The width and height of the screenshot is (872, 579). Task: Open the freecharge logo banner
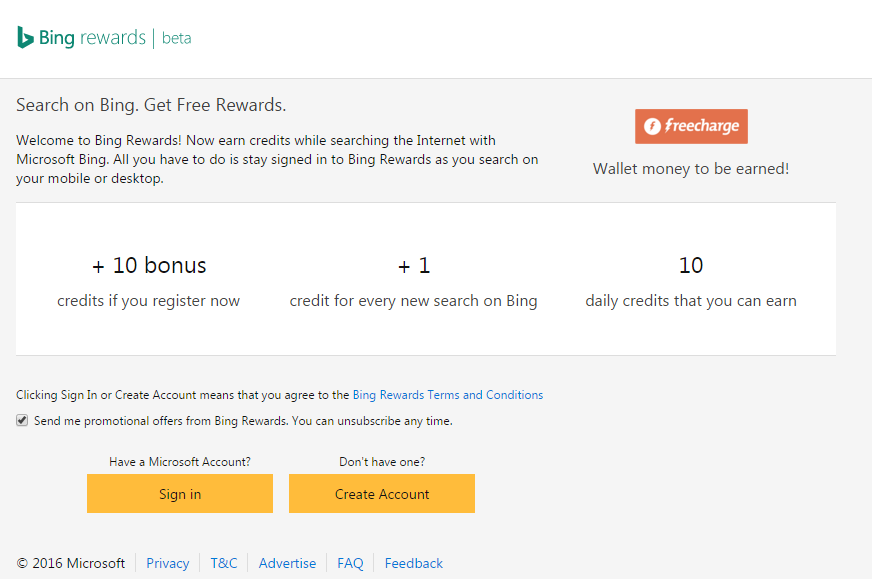point(691,126)
